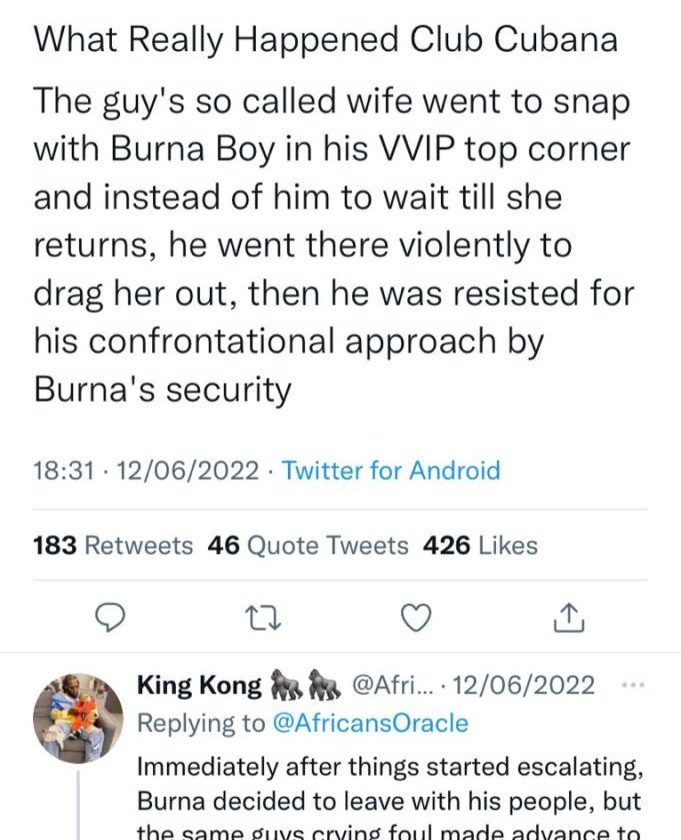Image resolution: width=681 pixels, height=840 pixels.
Task: Tap the reply speech bubble icon
Action: [x=108, y=619]
